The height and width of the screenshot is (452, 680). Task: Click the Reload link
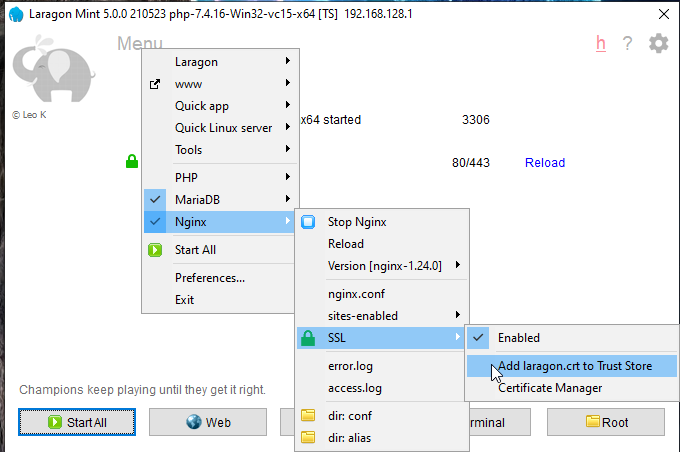point(545,163)
